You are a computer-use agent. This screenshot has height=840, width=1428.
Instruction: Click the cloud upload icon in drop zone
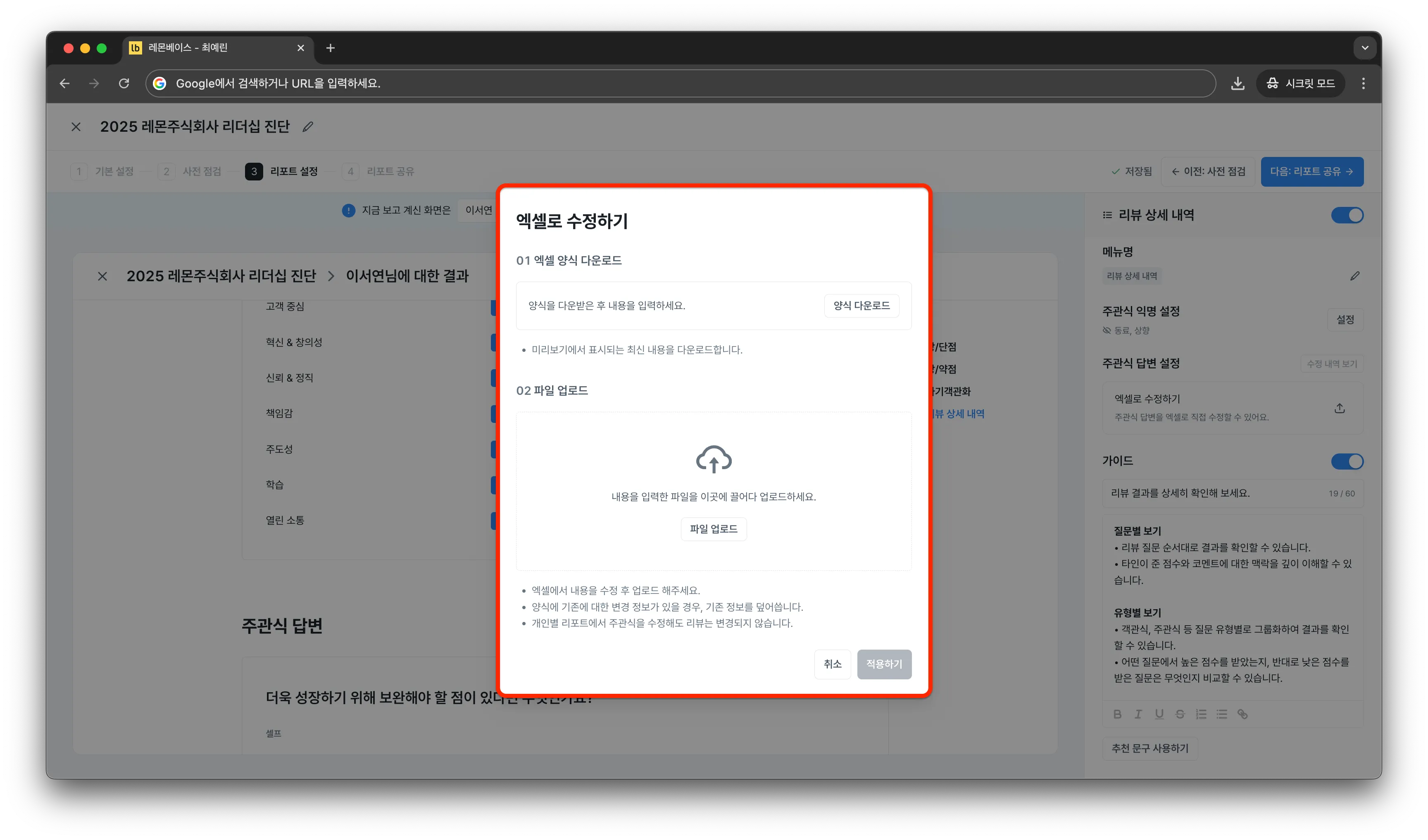tap(714, 459)
